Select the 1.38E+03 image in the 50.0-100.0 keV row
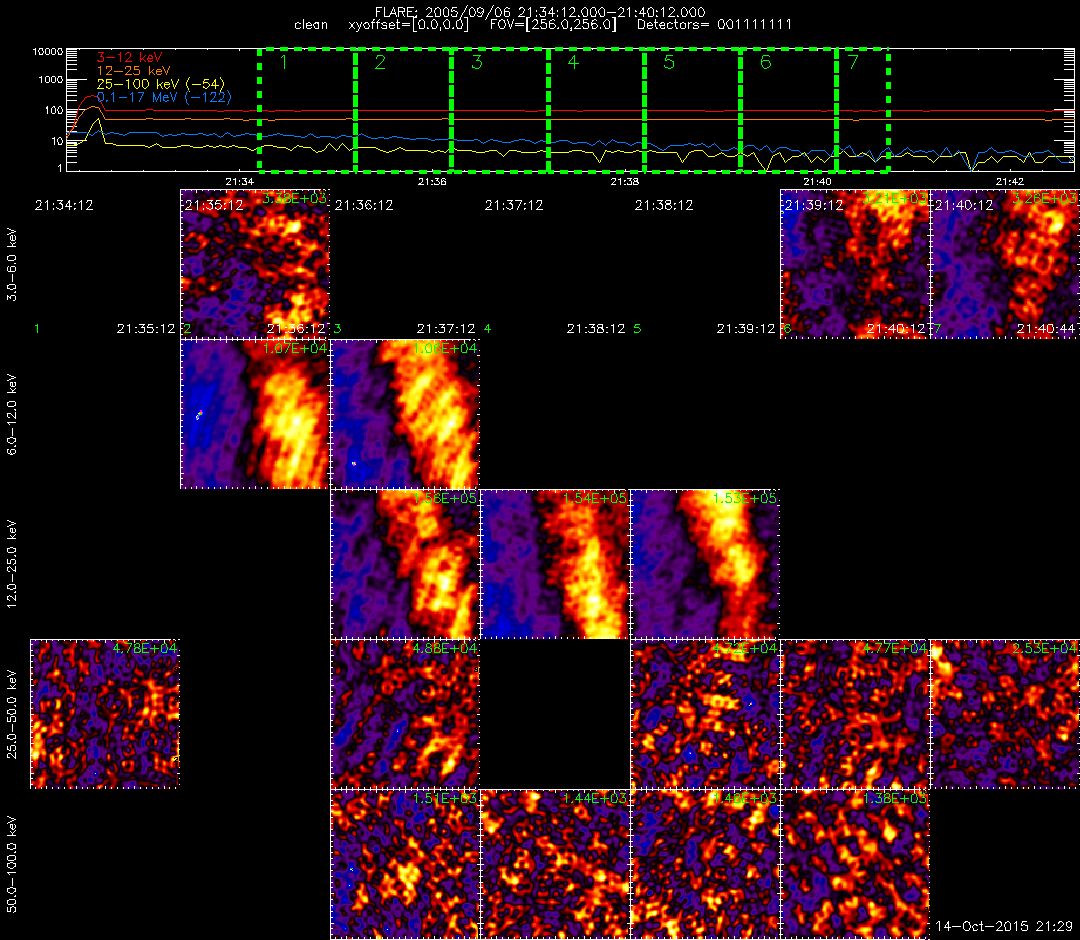Image resolution: width=1080 pixels, height=940 pixels. click(x=855, y=864)
